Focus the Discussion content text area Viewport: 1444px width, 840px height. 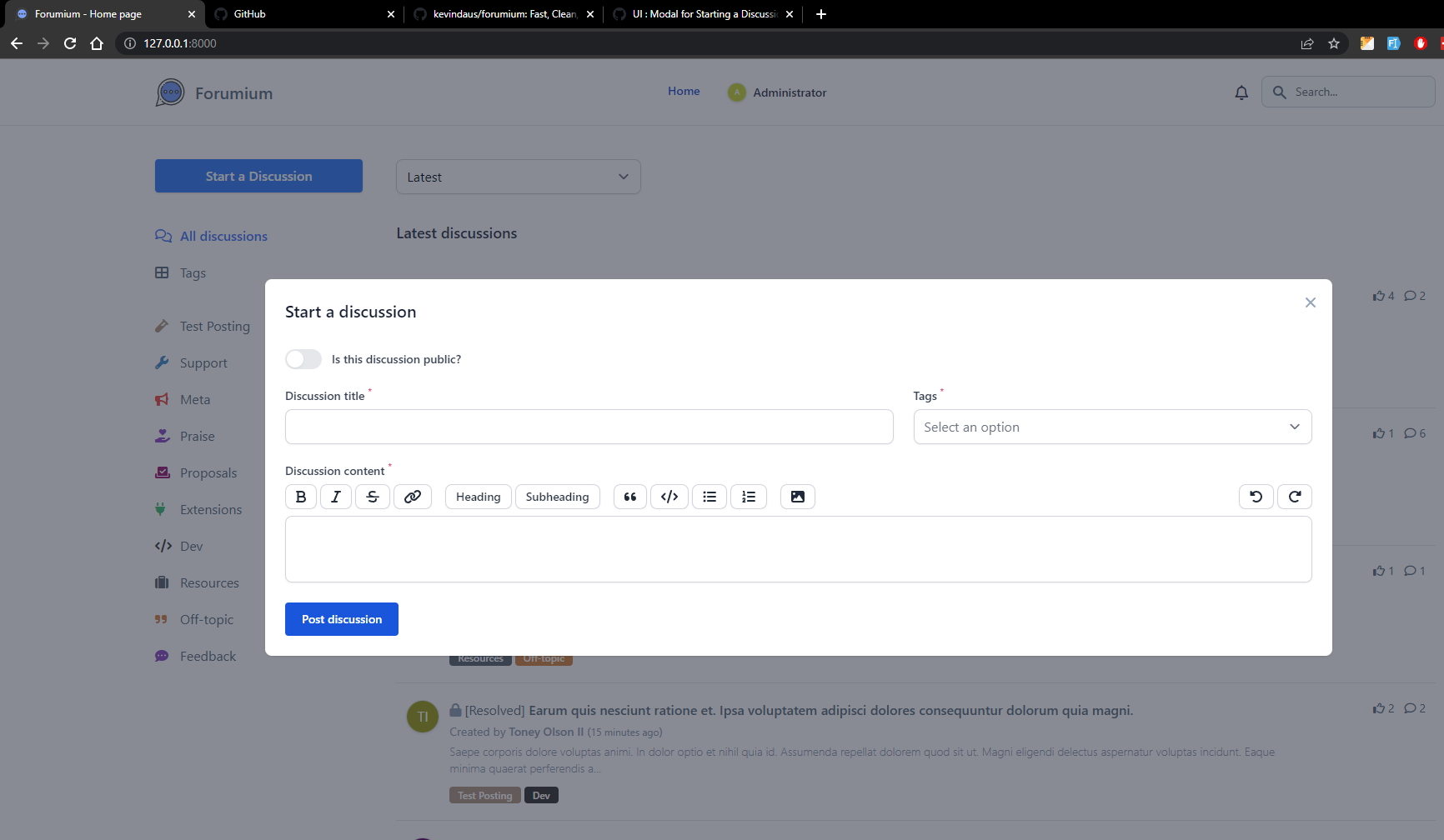[x=799, y=549]
